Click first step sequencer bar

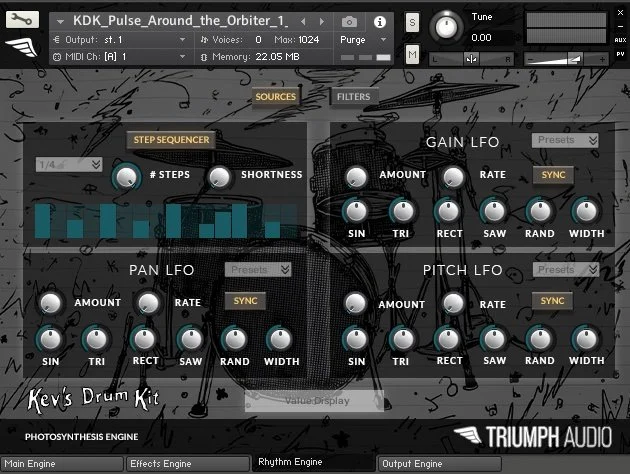pyautogui.click(x=43, y=221)
